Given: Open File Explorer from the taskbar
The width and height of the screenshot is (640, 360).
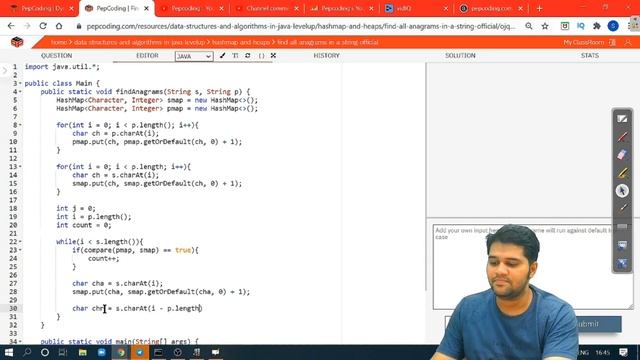Looking at the screenshot, I should click(x=82, y=352).
